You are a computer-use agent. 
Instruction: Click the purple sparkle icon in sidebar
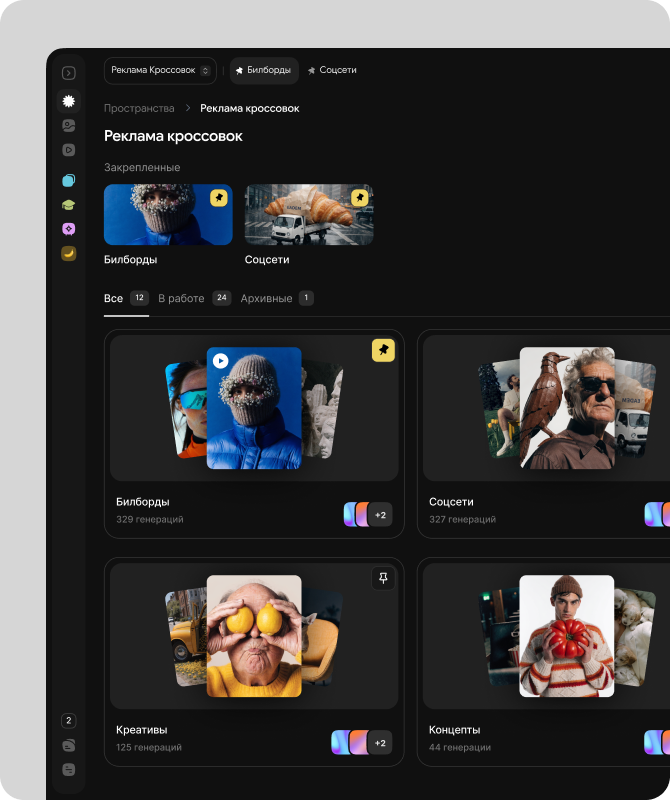[68, 229]
